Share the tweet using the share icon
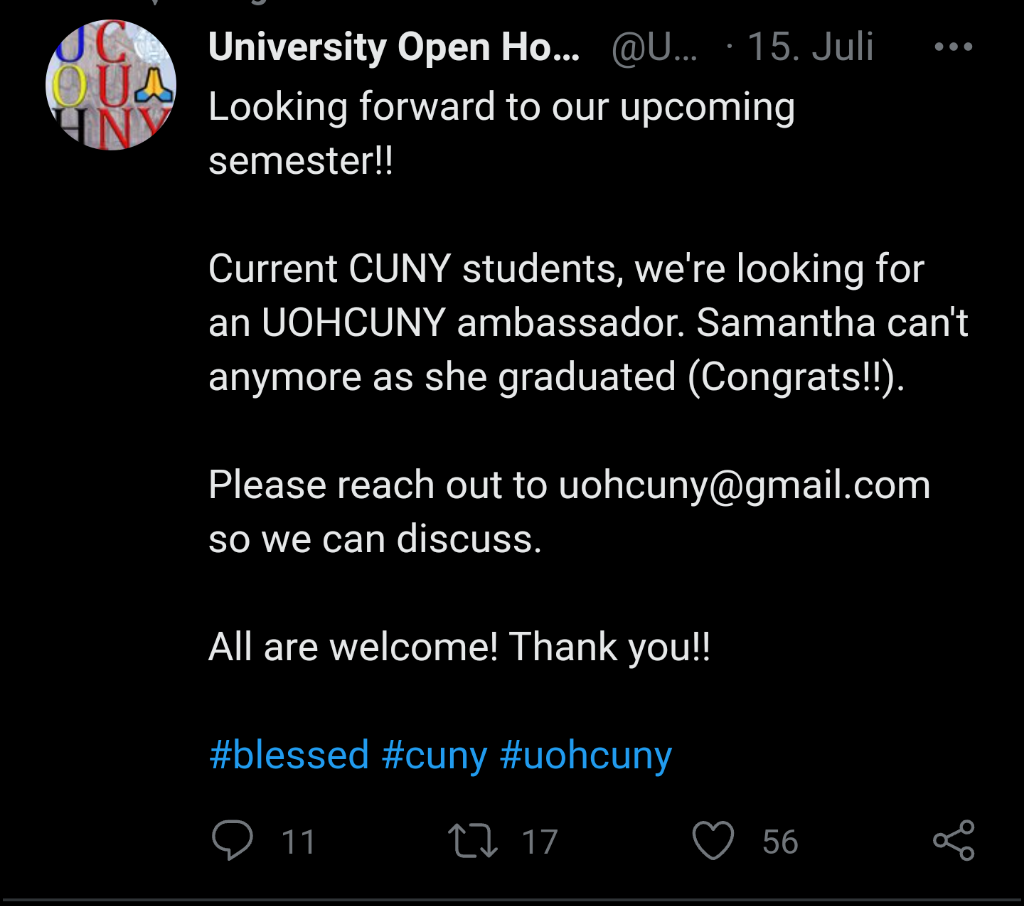This screenshot has width=1024, height=906. [953, 841]
